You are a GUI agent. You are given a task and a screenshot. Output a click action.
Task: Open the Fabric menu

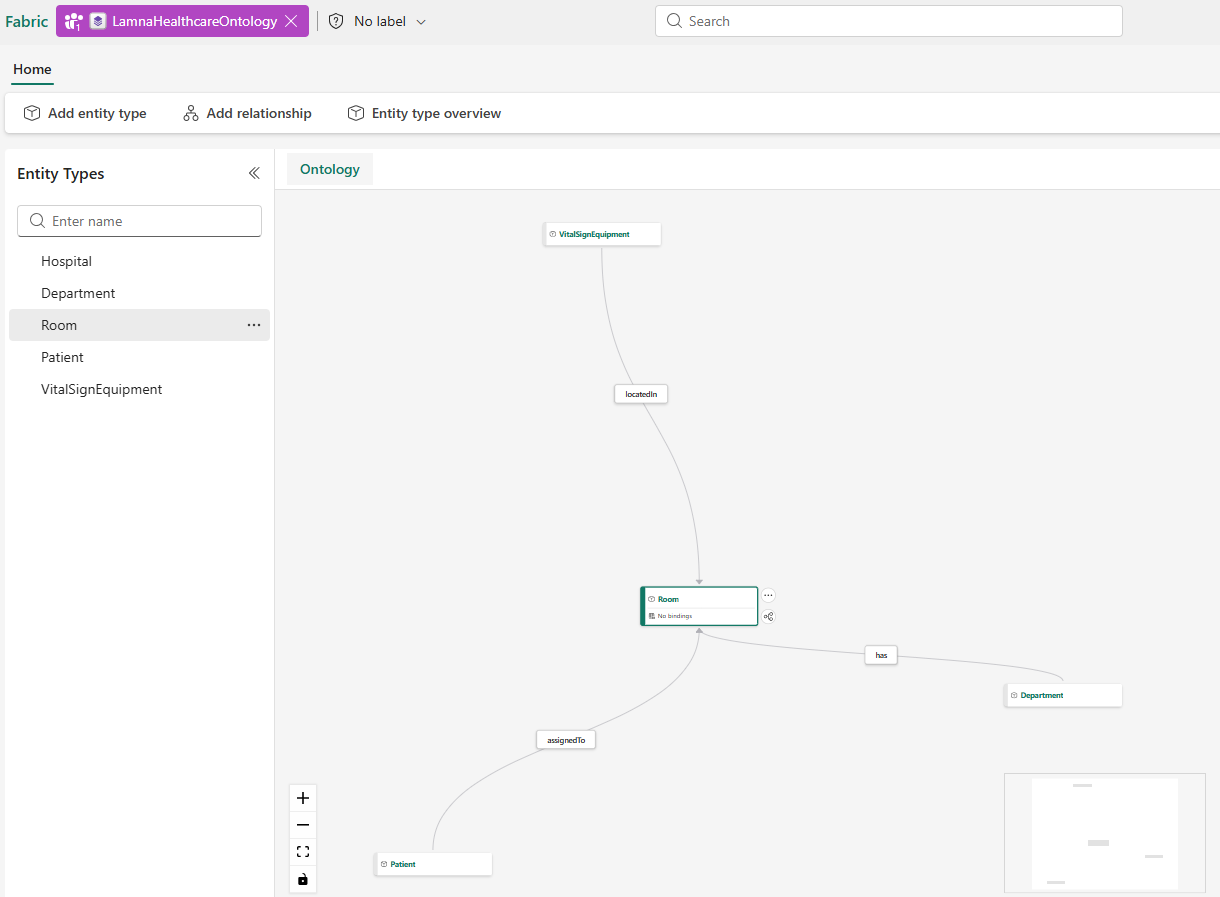pos(26,20)
